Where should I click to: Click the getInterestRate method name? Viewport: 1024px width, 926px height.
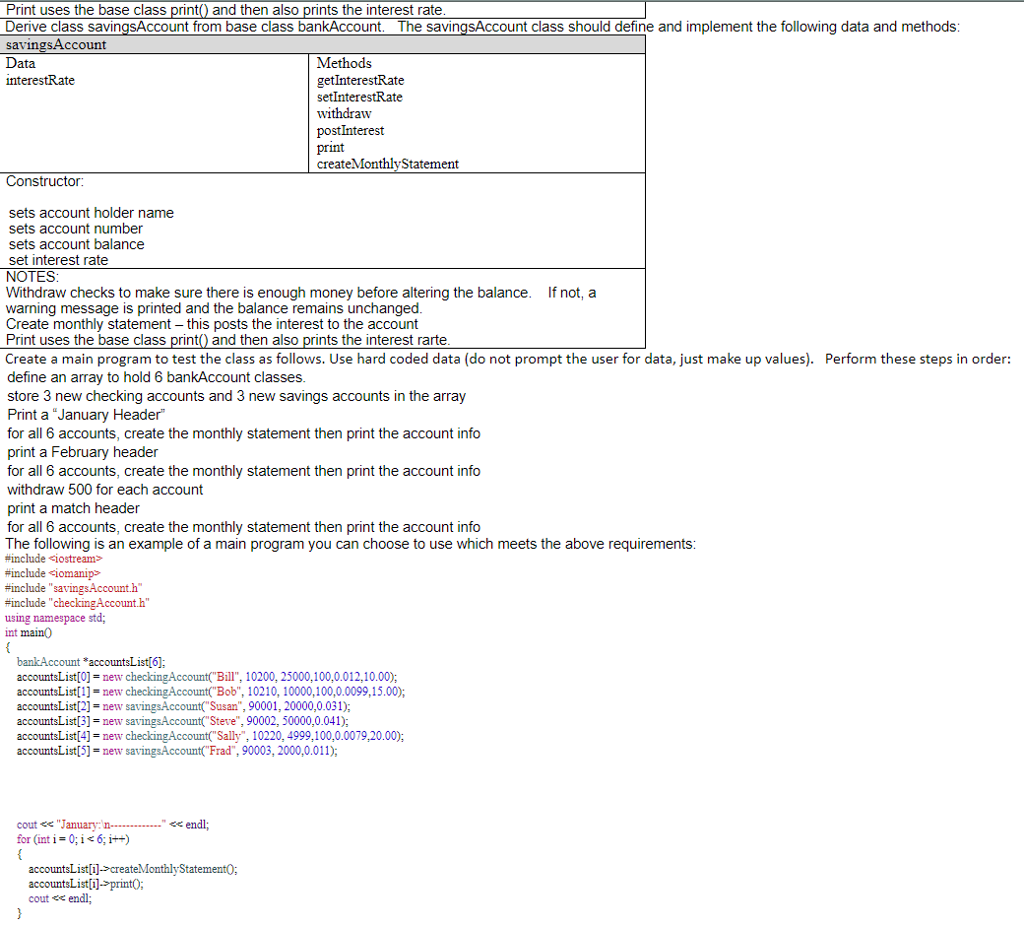click(360, 80)
